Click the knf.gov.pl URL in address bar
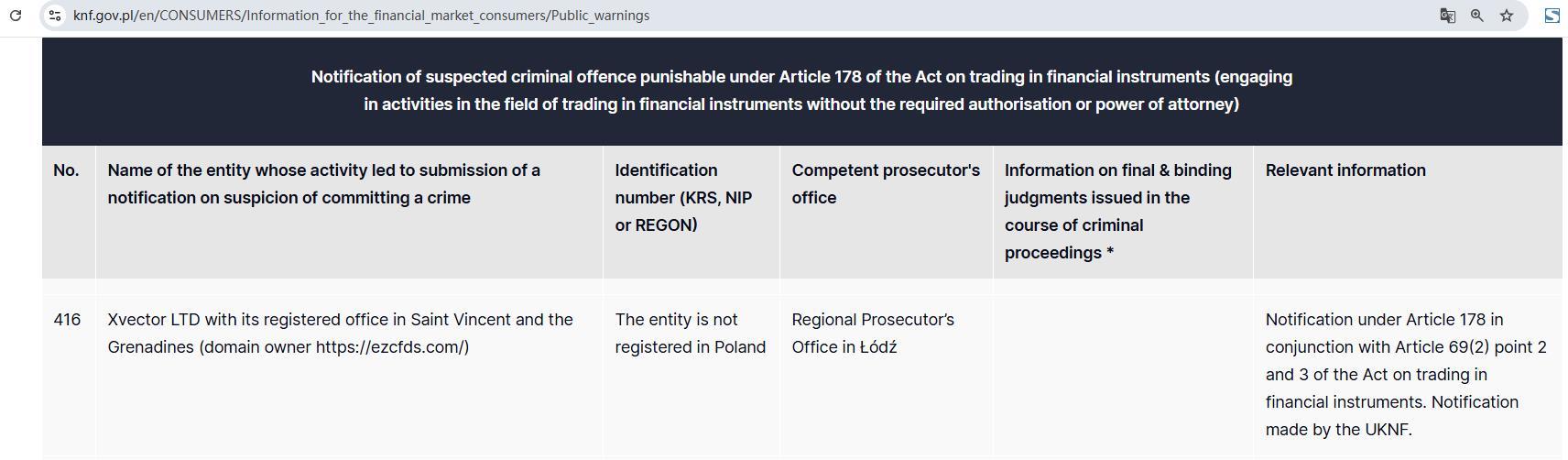The image size is (1568, 460). coord(361,16)
